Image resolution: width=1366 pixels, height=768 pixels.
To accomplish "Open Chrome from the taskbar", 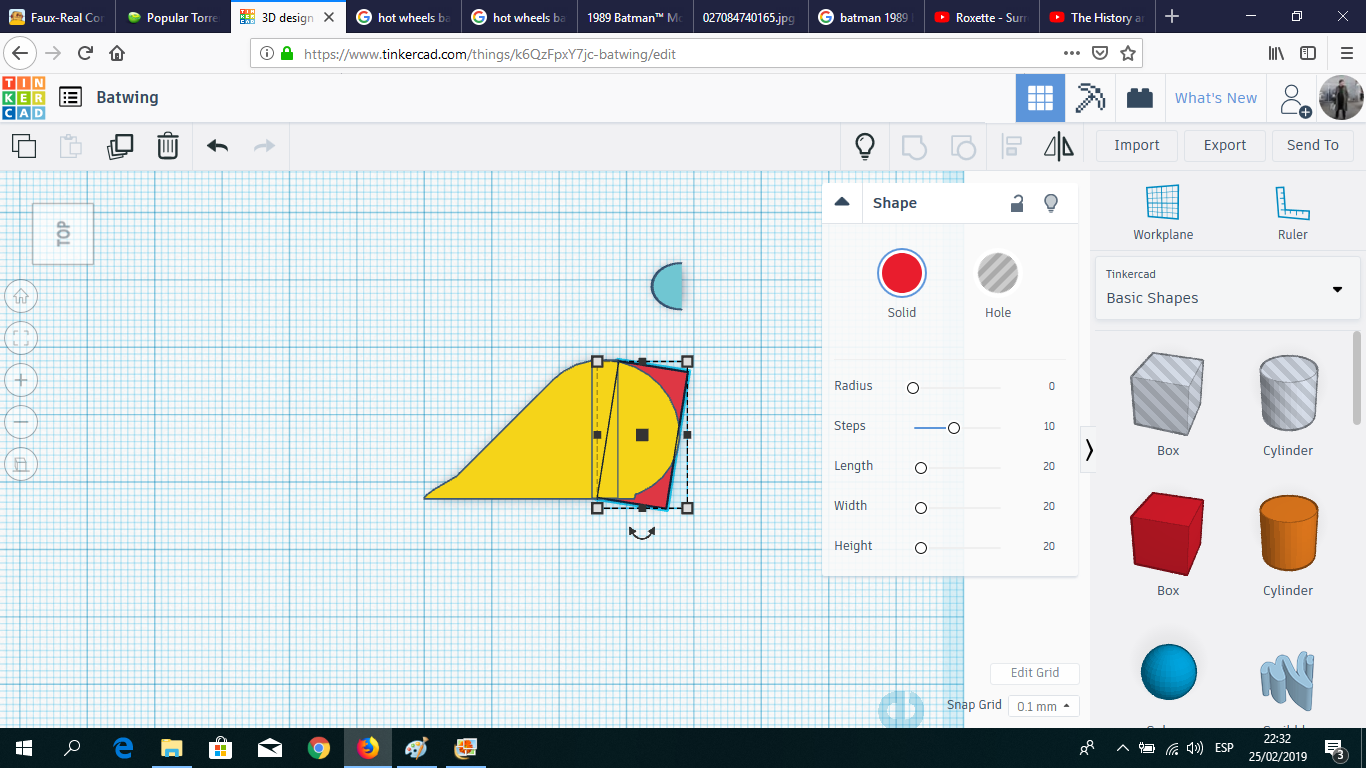I will pyautogui.click(x=319, y=747).
